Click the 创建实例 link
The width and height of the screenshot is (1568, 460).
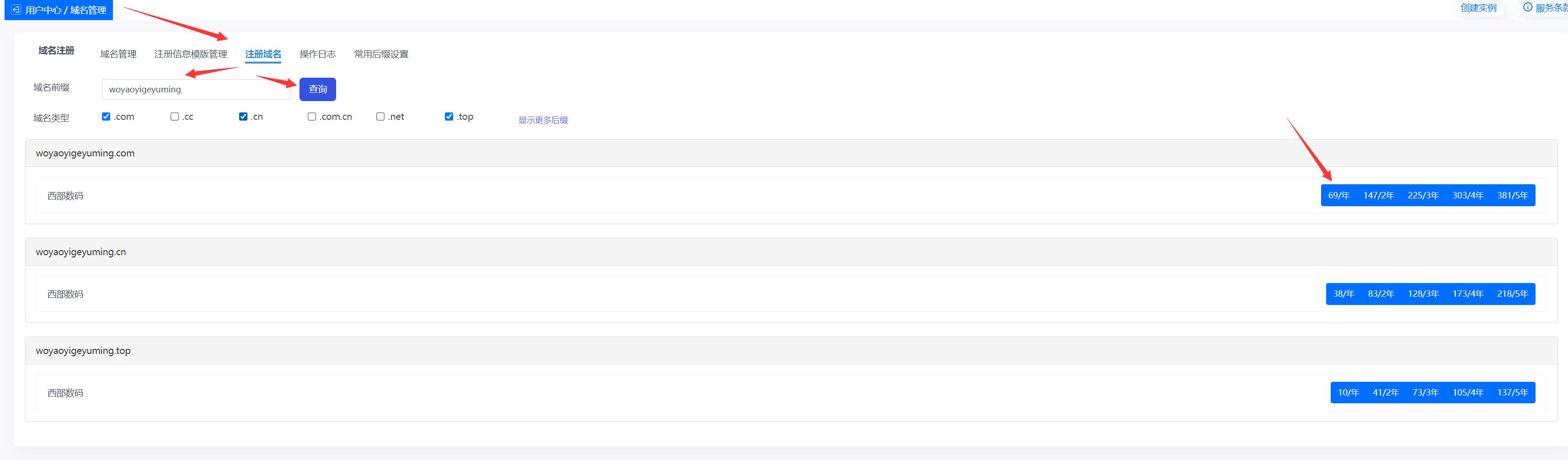click(x=1478, y=8)
